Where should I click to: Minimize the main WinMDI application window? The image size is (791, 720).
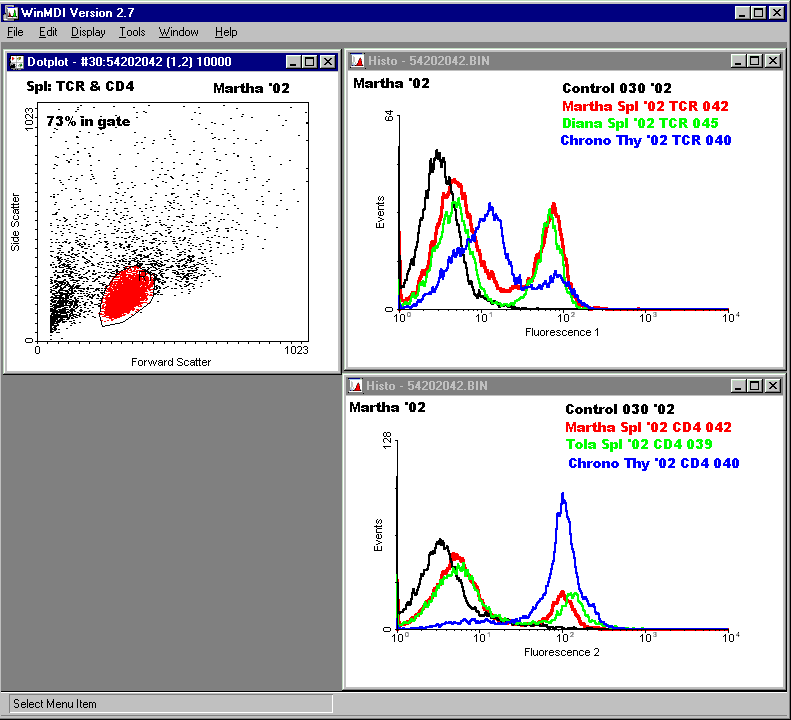(741, 12)
